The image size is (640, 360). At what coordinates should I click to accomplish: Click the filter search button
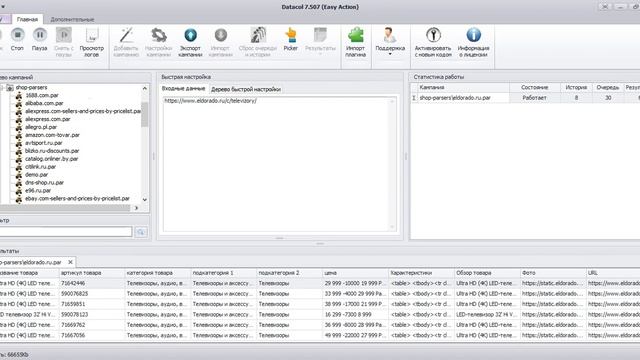[141, 232]
